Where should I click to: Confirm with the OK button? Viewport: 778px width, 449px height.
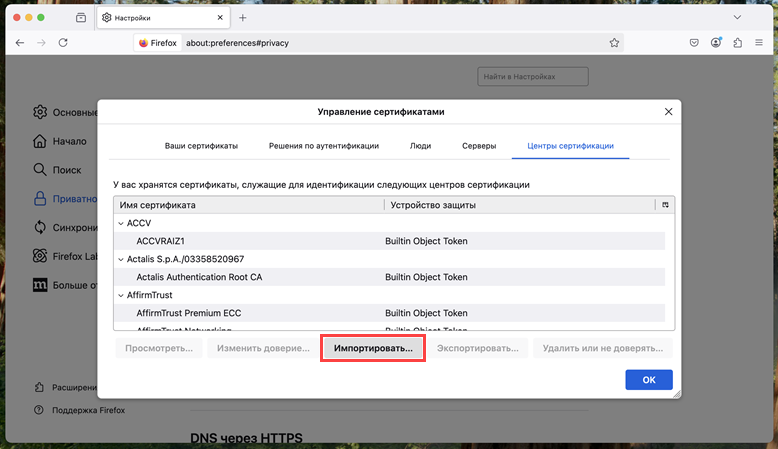(x=649, y=380)
